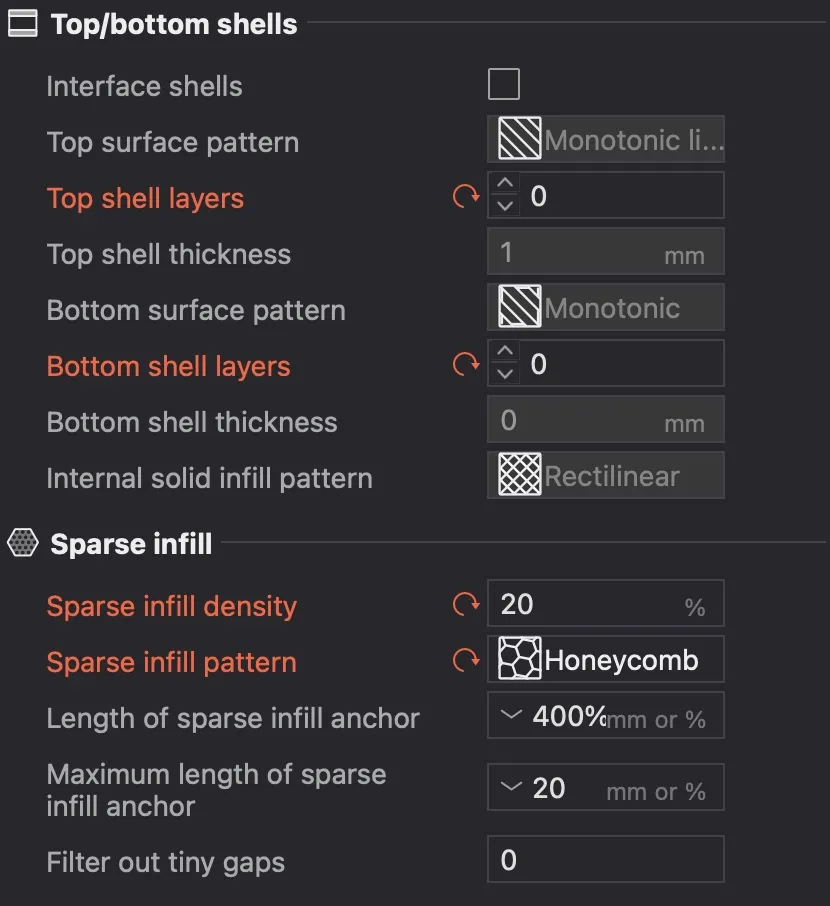Viewport: 830px width, 906px height.
Task: Click the Sparse infill hexagon section icon
Action: point(23,543)
